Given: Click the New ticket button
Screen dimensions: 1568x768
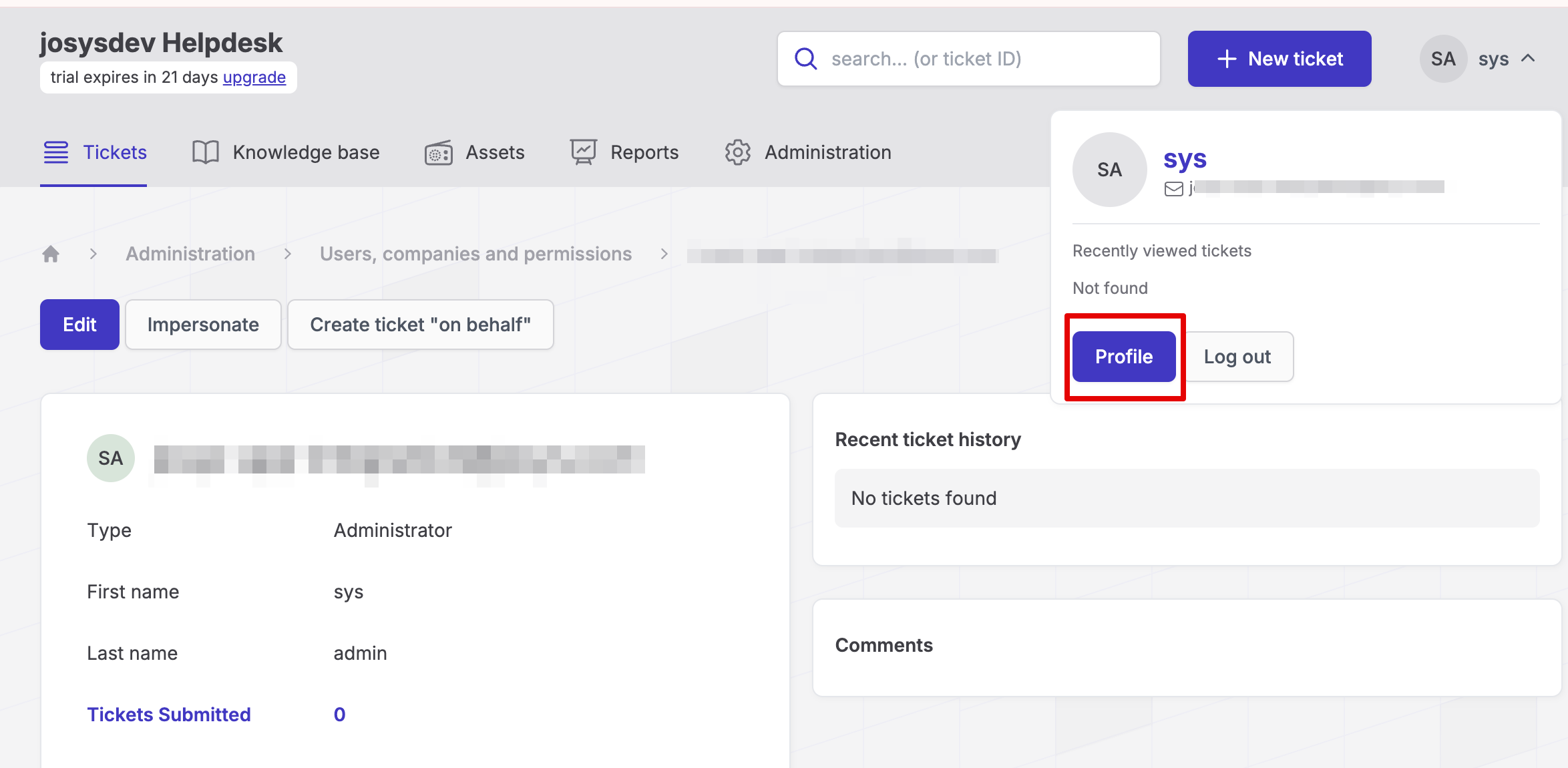Looking at the screenshot, I should click(1279, 59).
